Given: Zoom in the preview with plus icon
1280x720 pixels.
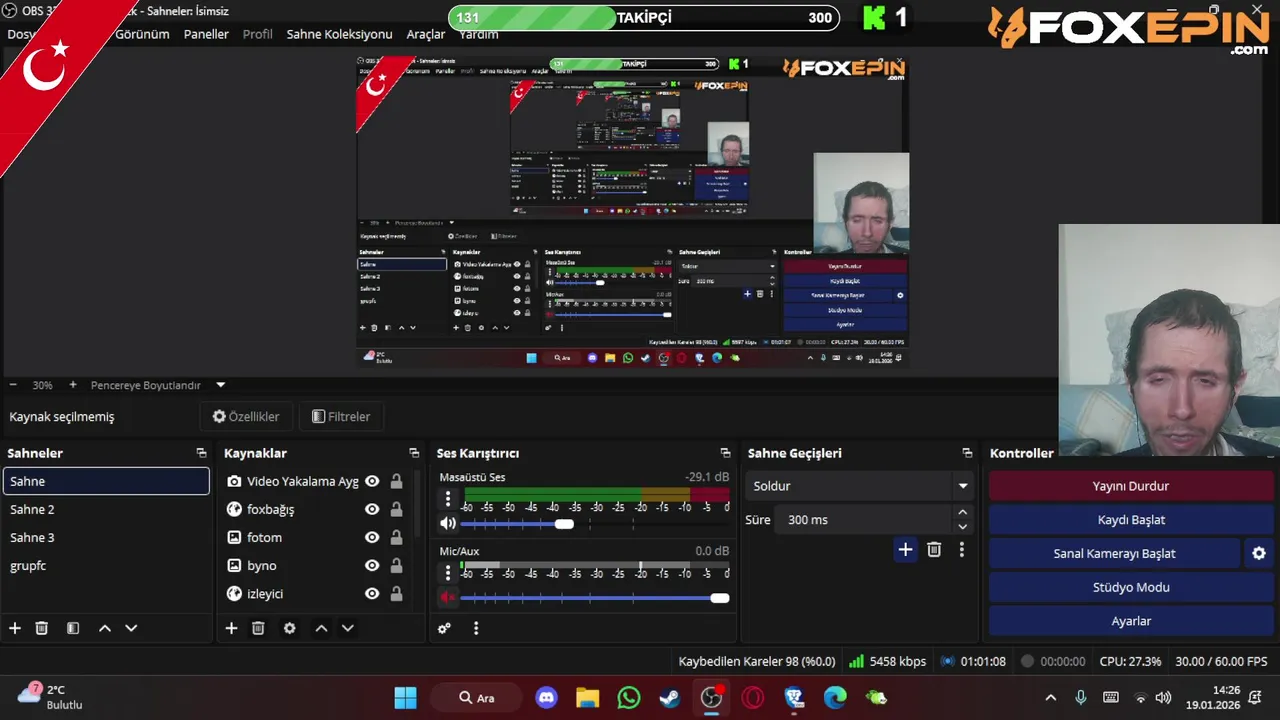Looking at the screenshot, I should 73,385.
